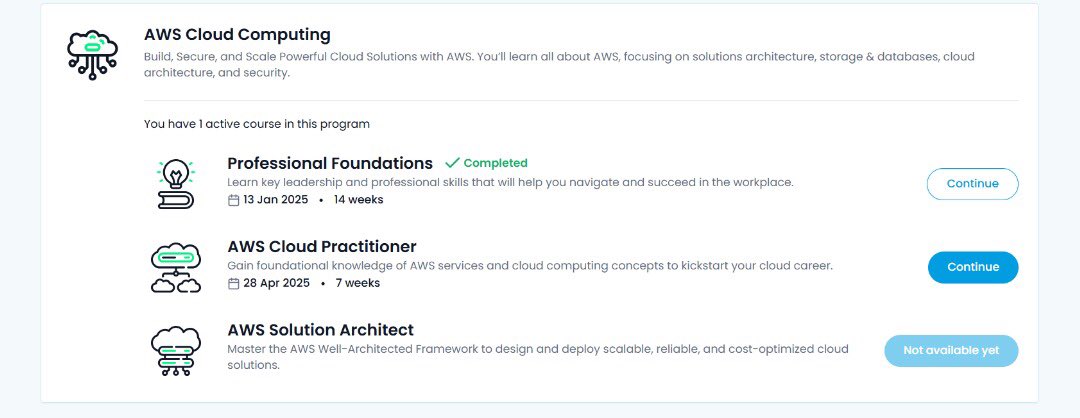Continue the AWS Cloud Practitioner course
The height and width of the screenshot is (418, 1080).
click(x=973, y=267)
